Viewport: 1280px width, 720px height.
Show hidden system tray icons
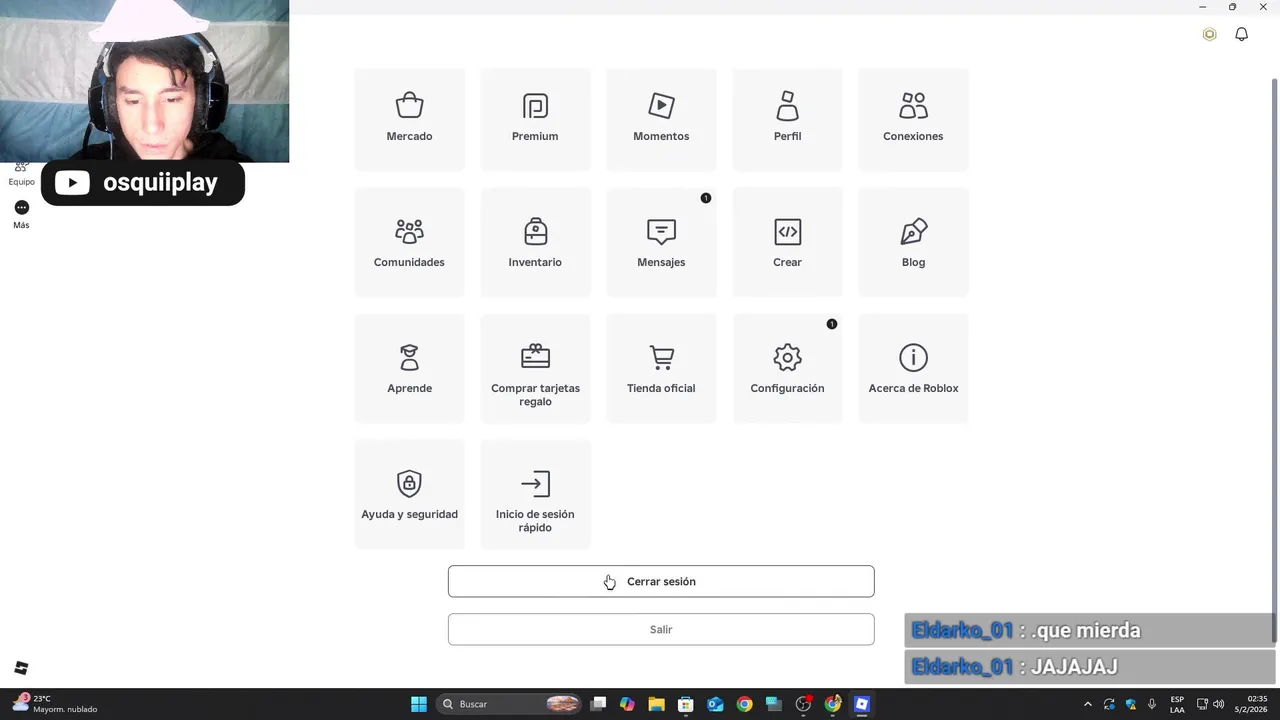pos(1088,704)
